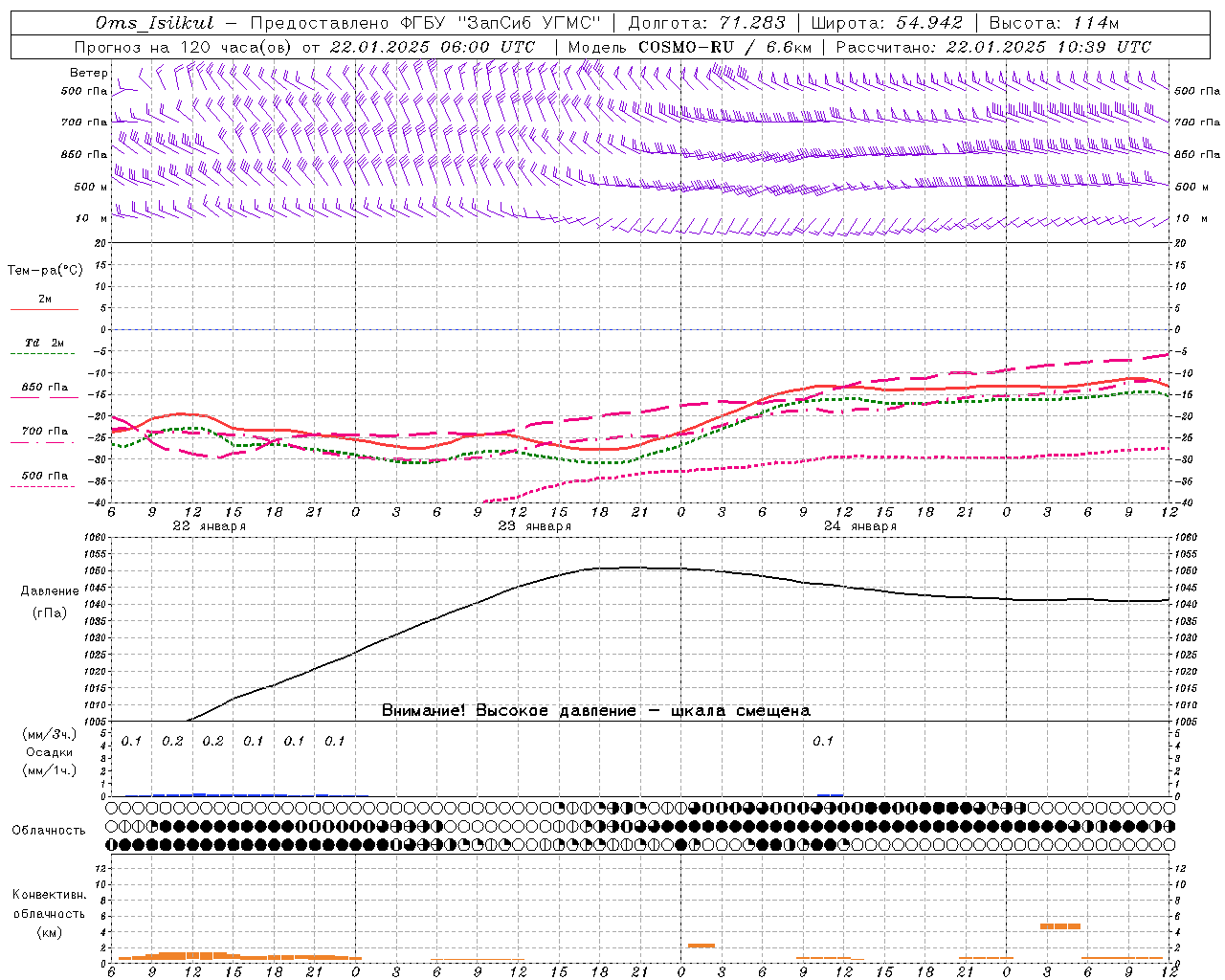This screenshot has width=1225, height=980.
Task: Click the 0.1 precipitation value above 24 января
Action: tap(823, 742)
